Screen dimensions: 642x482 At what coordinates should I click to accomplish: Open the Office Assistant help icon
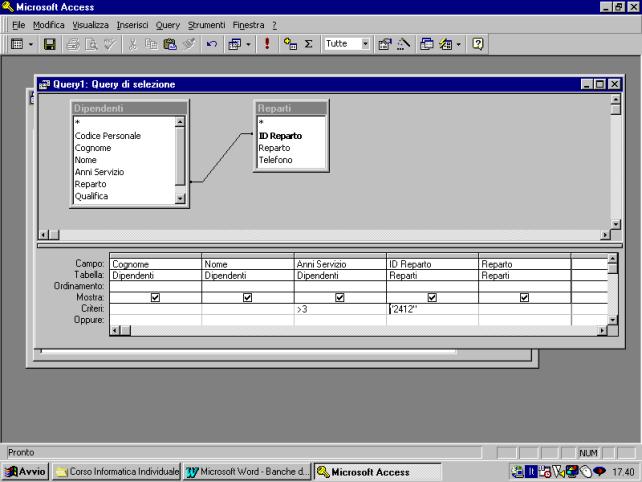coord(477,44)
